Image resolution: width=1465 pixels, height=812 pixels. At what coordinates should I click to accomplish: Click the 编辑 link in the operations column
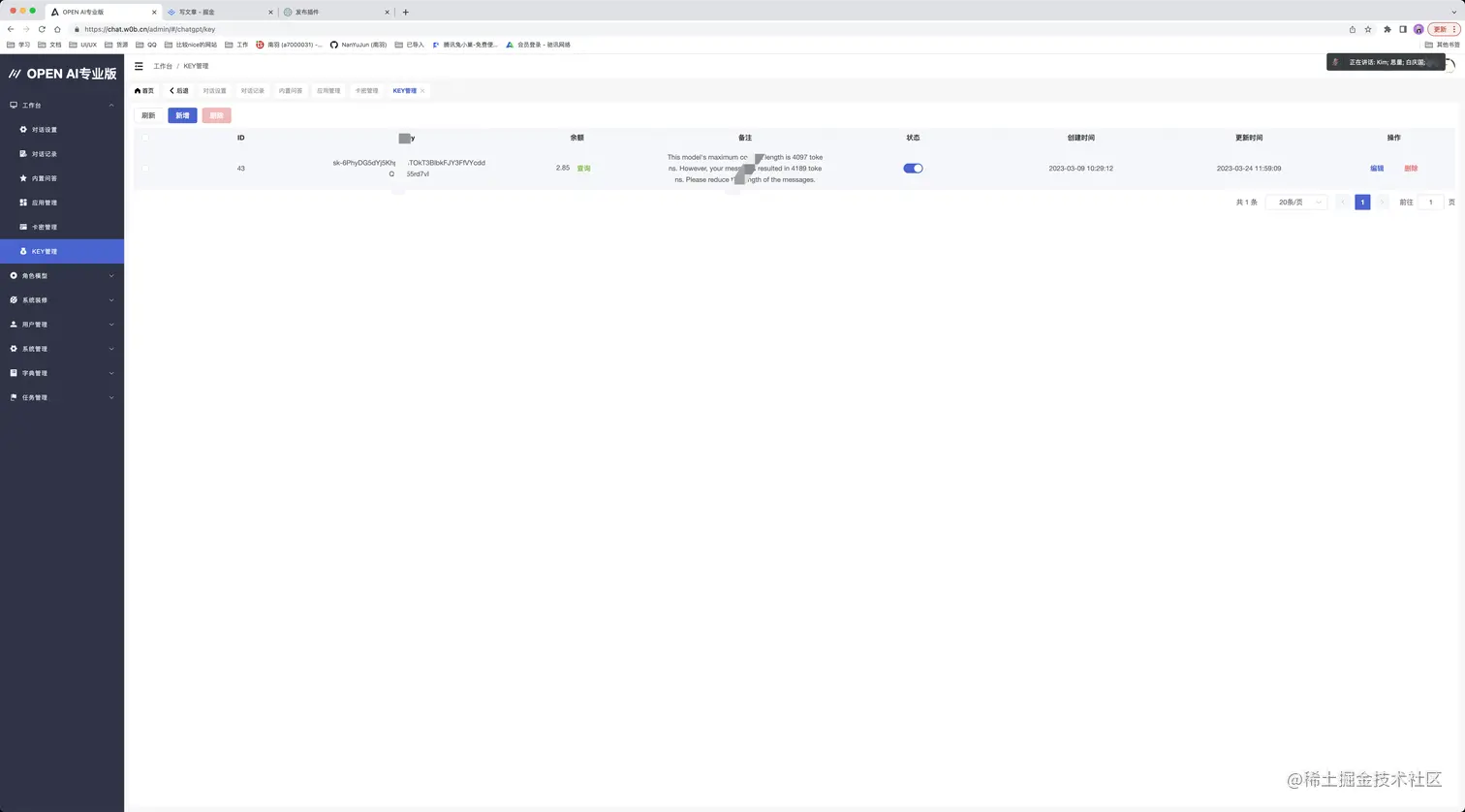pyautogui.click(x=1376, y=168)
